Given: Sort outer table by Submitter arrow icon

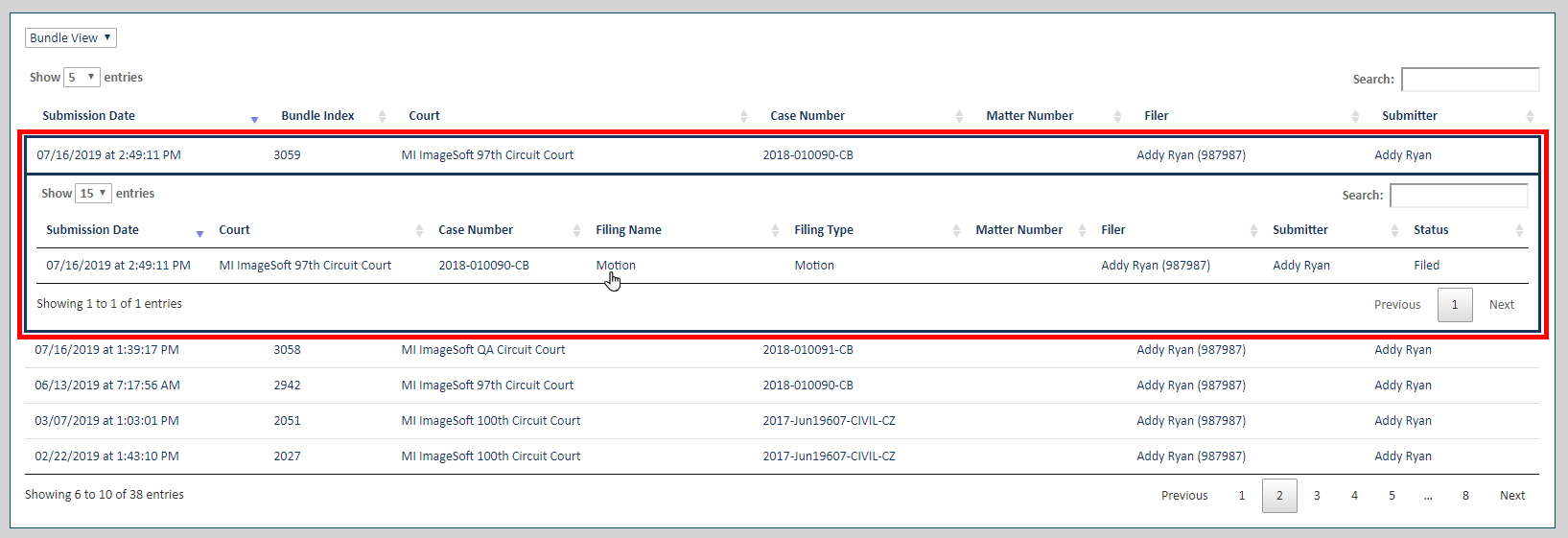Looking at the screenshot, I should pos(1530,116).
